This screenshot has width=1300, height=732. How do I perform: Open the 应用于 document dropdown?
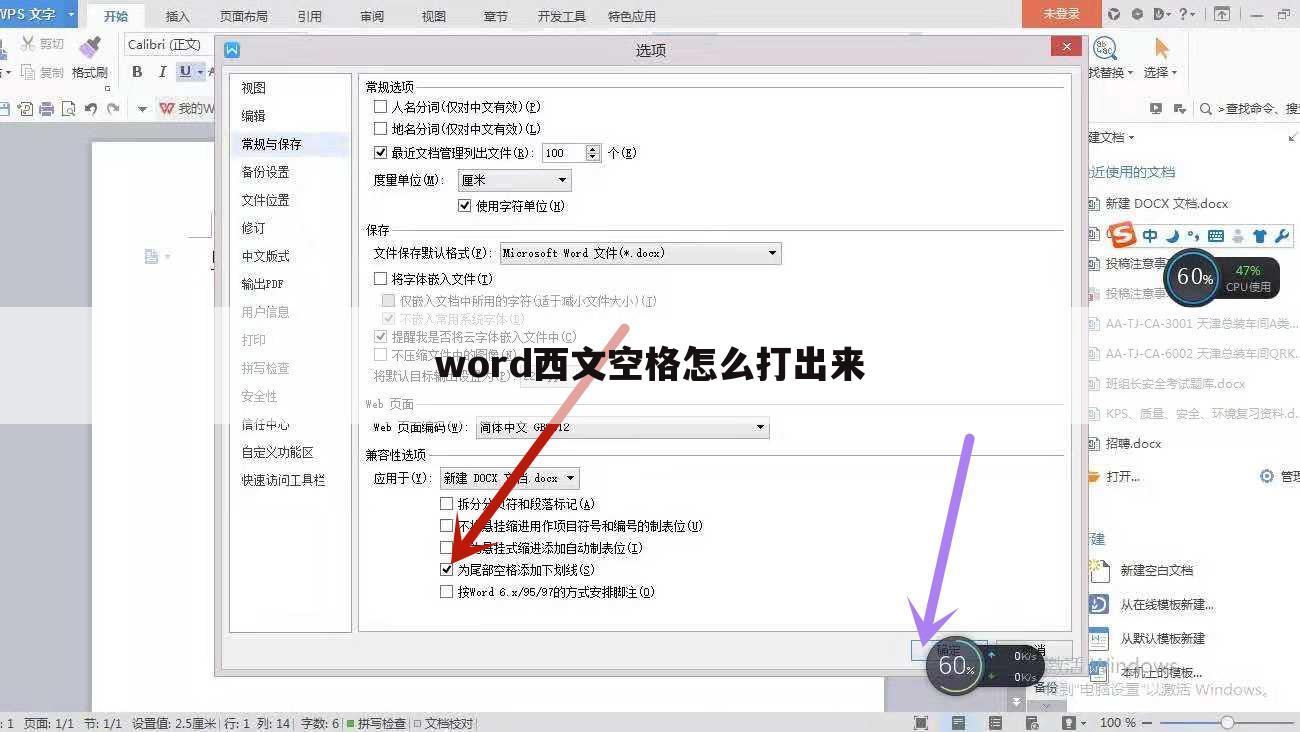pyautogui.click(x=509, y=479)
